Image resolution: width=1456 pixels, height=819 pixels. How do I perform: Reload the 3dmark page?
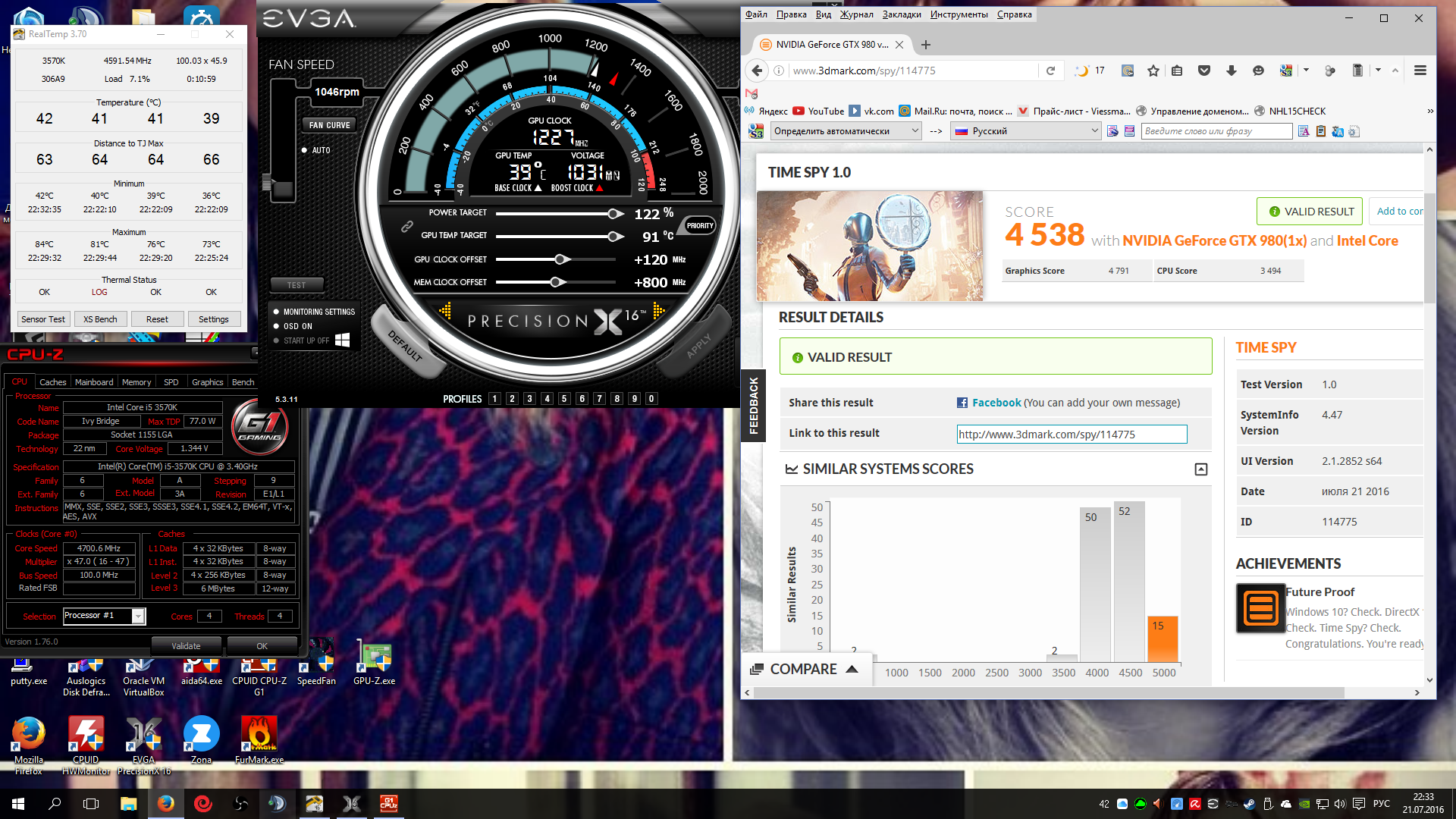pyautogui.click(x=1050, y=71)
